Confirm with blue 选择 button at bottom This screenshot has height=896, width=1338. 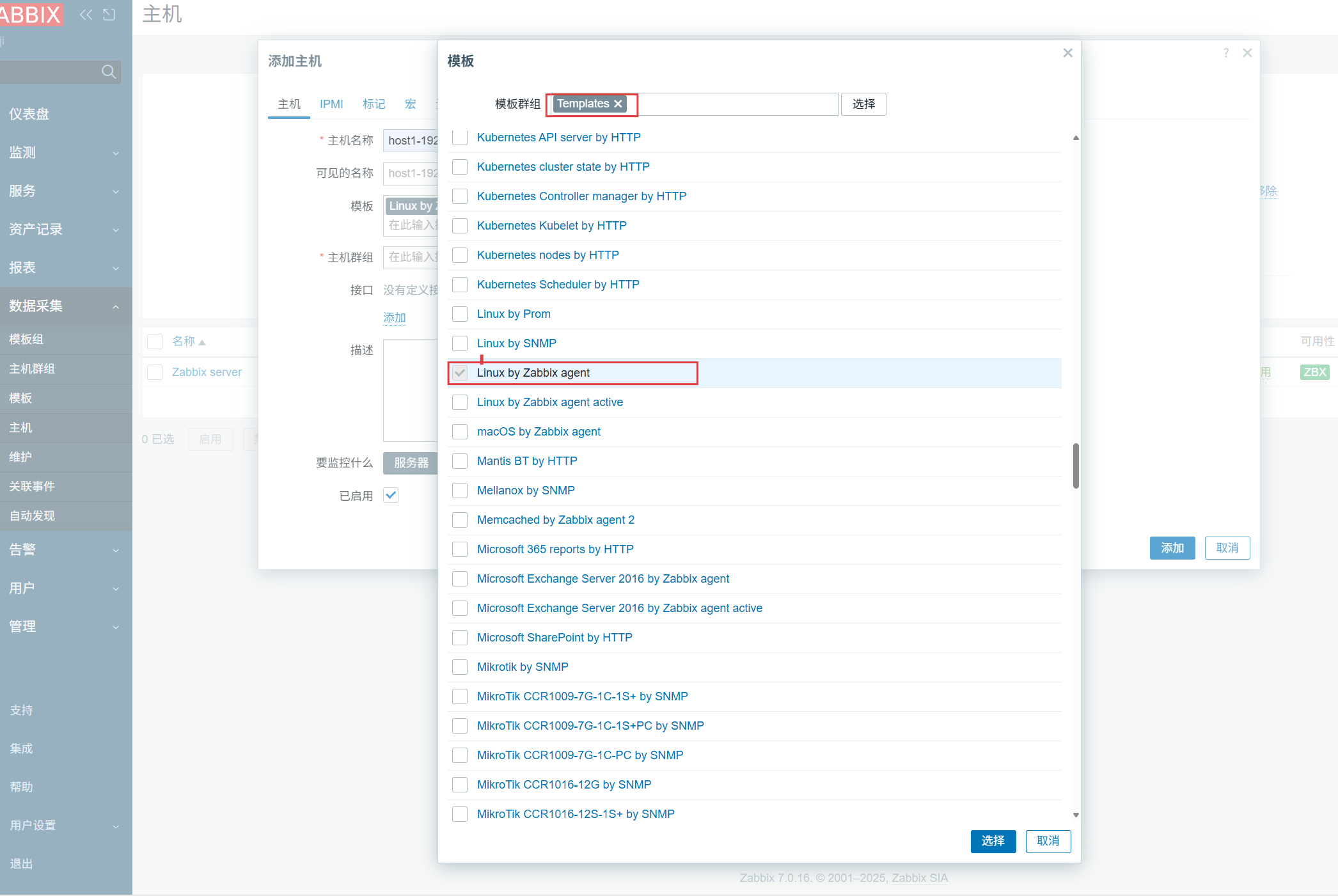tap(993, 841)
